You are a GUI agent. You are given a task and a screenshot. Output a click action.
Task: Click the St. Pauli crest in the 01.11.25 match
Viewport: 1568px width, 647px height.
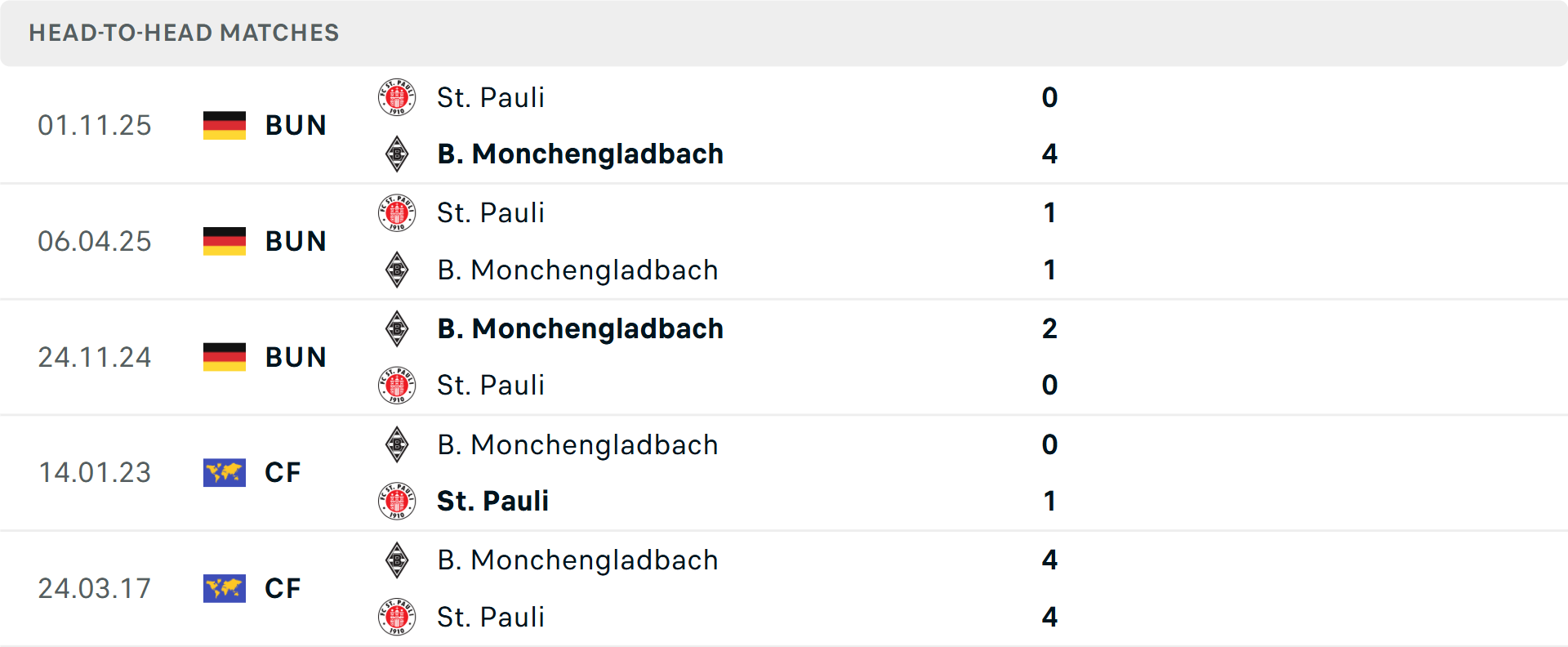coord(398,96)
